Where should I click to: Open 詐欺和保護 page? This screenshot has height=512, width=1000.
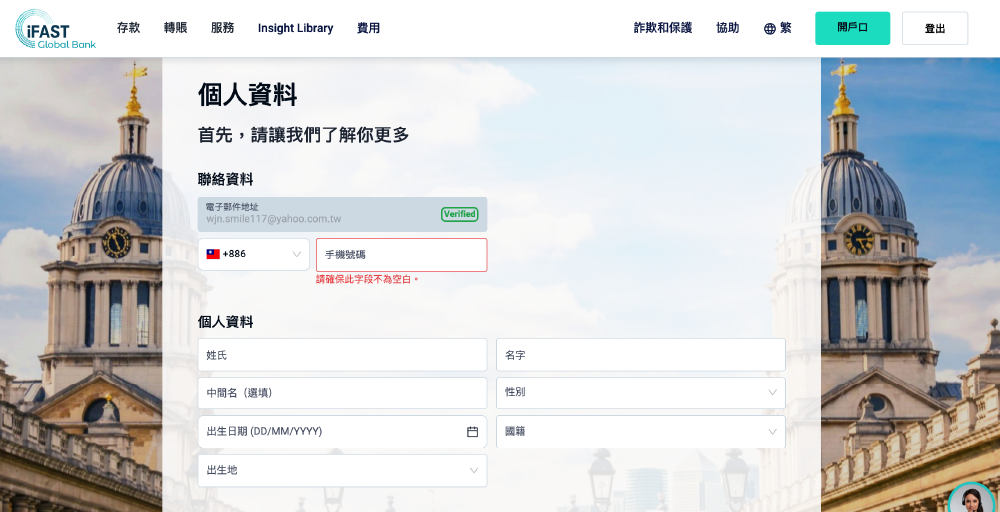click(x=663, y=28)
